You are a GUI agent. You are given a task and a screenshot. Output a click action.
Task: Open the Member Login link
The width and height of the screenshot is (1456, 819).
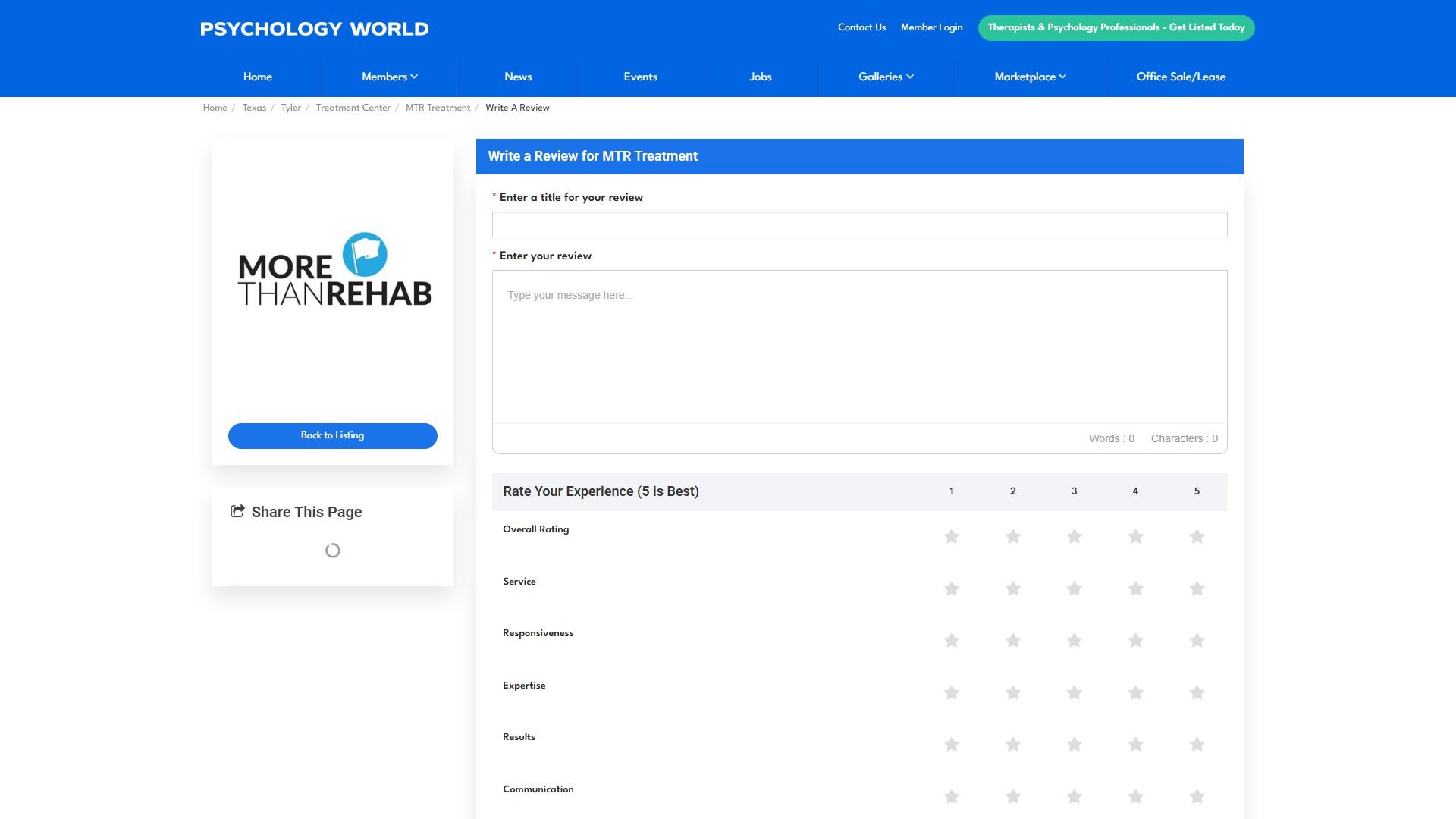[x=931, y=27]
